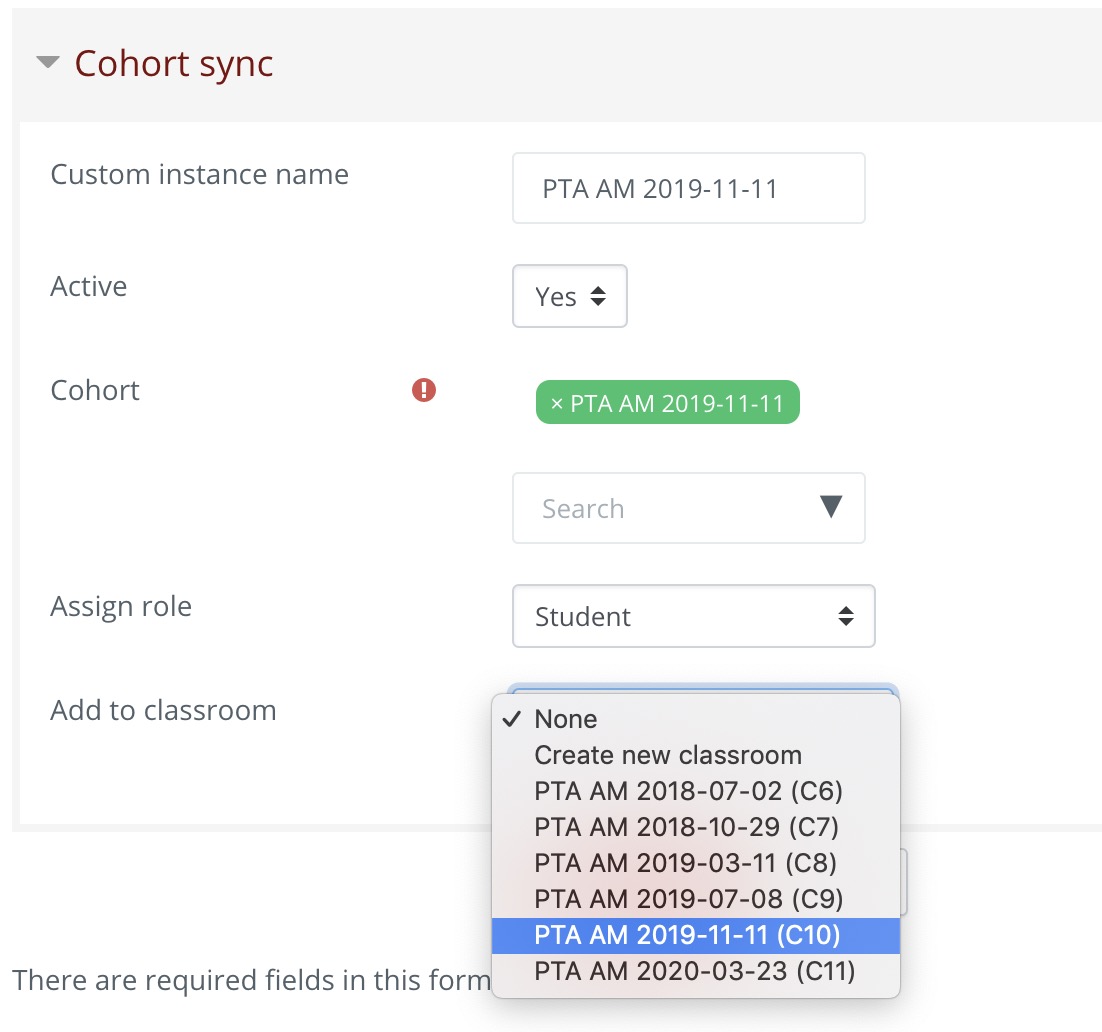Open the Assign role Student dropdown

(x=693, y=616)
